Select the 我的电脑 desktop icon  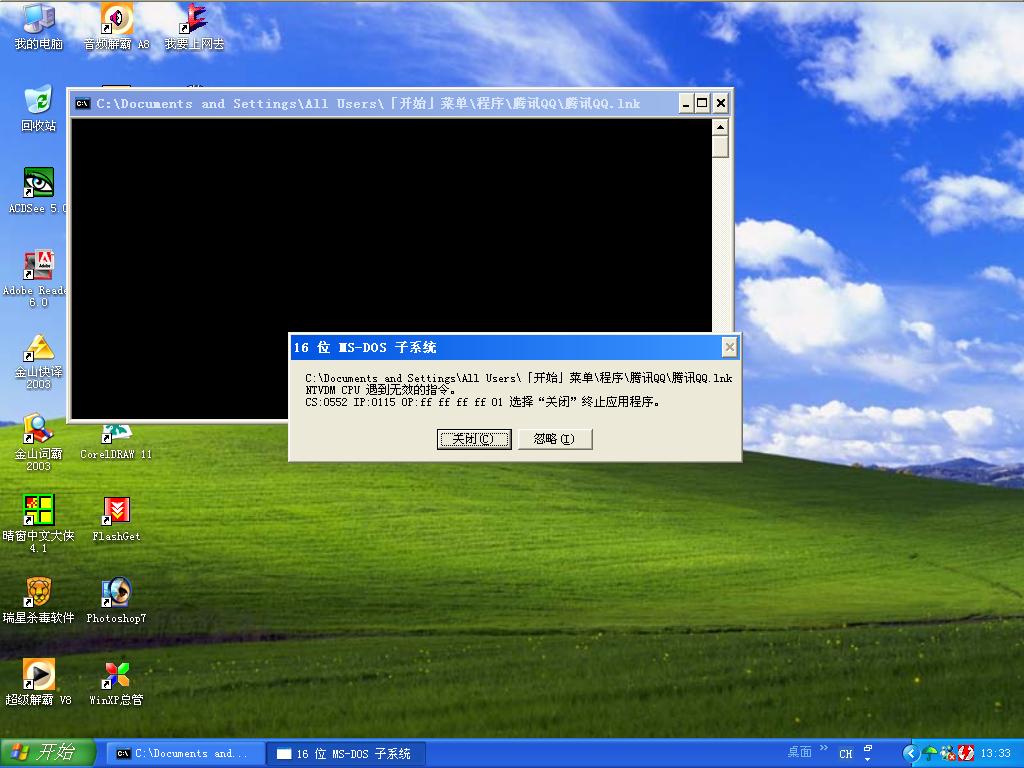coord(39,27)
